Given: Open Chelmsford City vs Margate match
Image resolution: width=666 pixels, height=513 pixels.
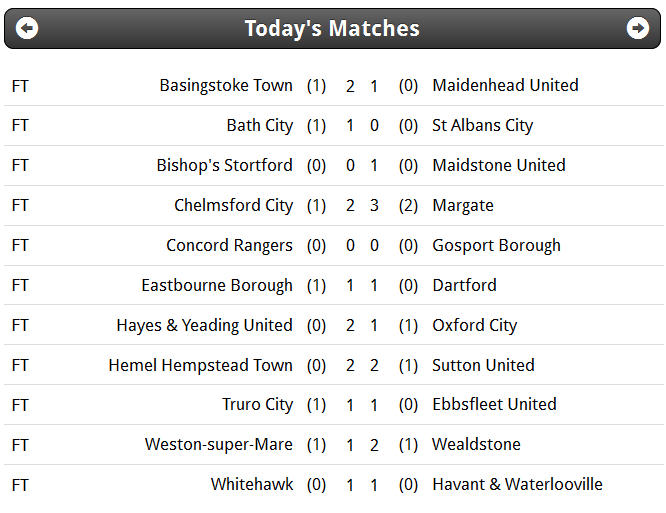Looking at the screenshot, I should [333, 206].
